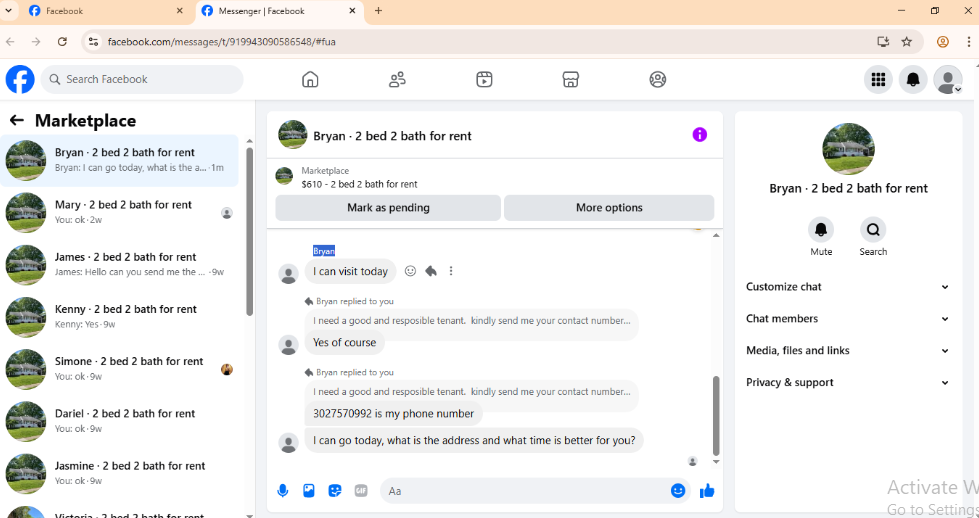Open the Marketplace storefront icon

tap(571, 80)
